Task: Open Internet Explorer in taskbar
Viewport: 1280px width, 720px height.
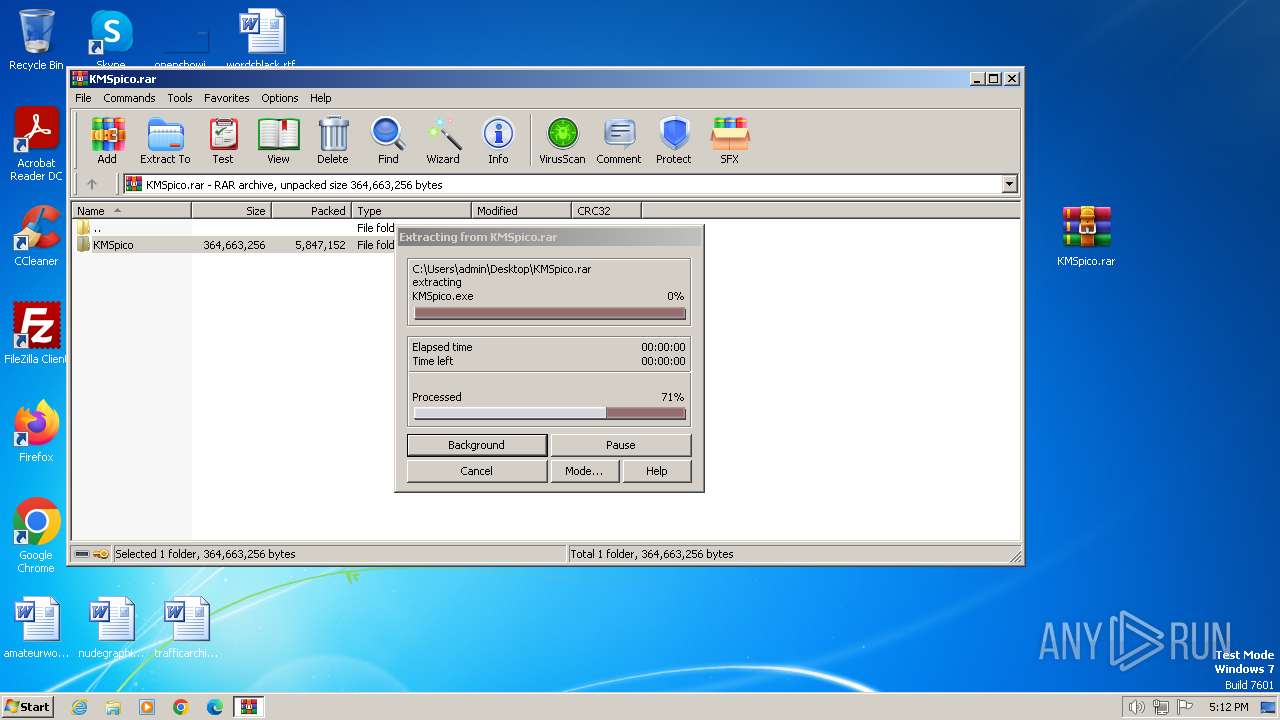Action: tap(79, 707)
